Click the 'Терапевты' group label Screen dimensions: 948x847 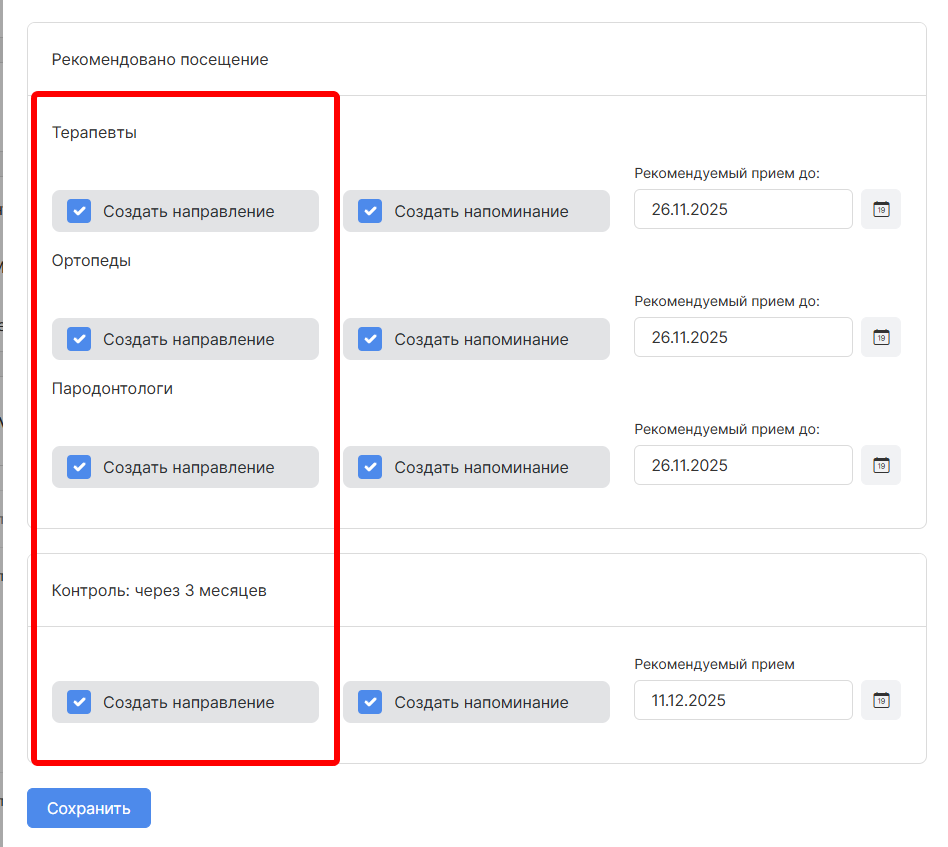pyautogui.click(x=94, y=133)
